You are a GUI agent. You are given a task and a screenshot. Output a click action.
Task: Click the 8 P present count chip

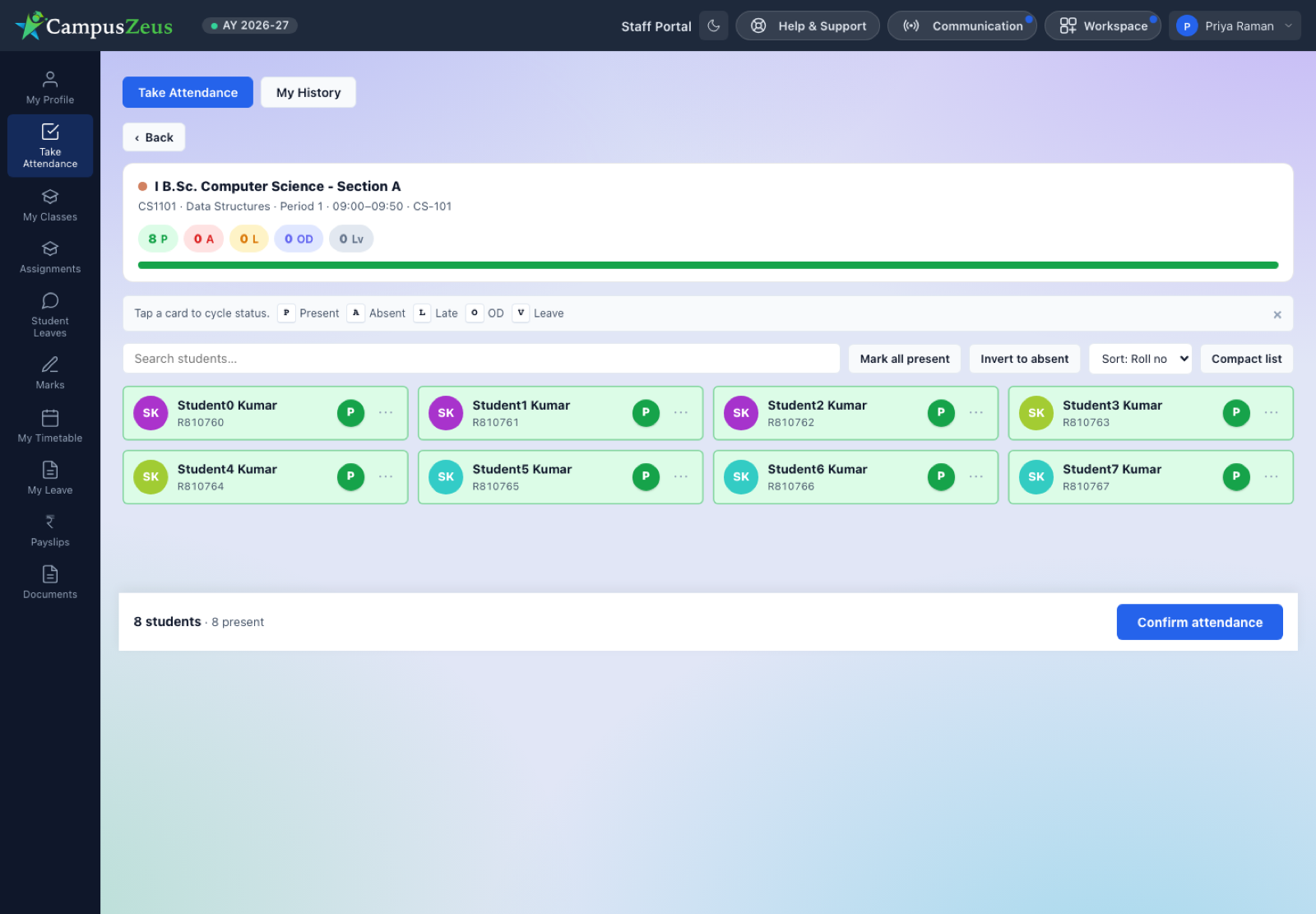coord(158,239)
